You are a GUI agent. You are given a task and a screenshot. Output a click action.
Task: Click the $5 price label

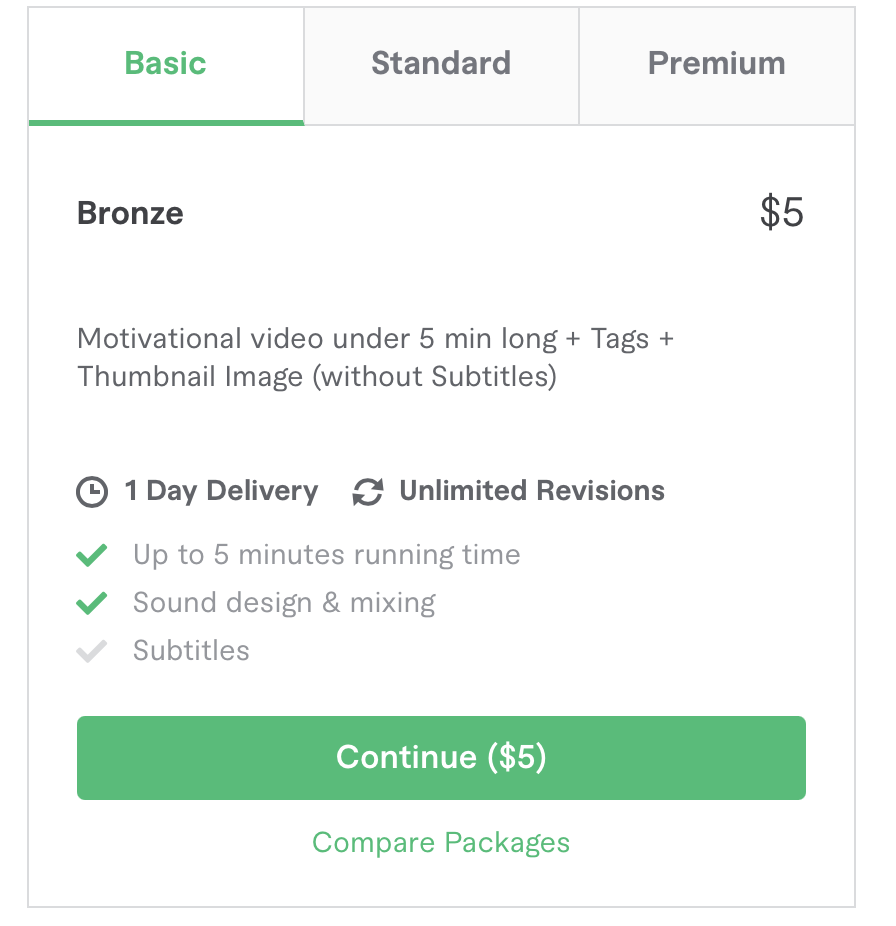tap(781, 212)
